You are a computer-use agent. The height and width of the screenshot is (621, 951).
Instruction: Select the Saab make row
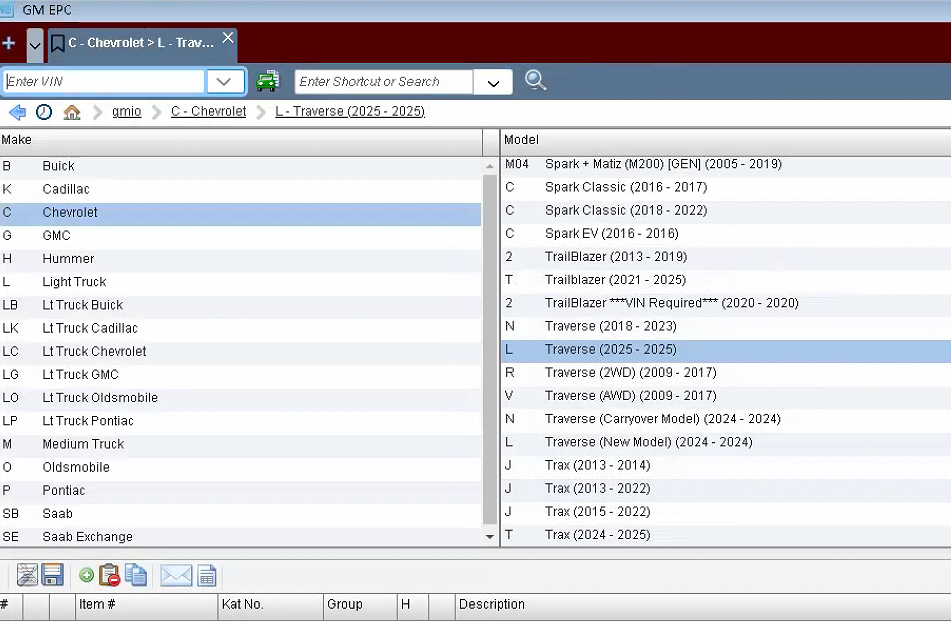point(241,514)
